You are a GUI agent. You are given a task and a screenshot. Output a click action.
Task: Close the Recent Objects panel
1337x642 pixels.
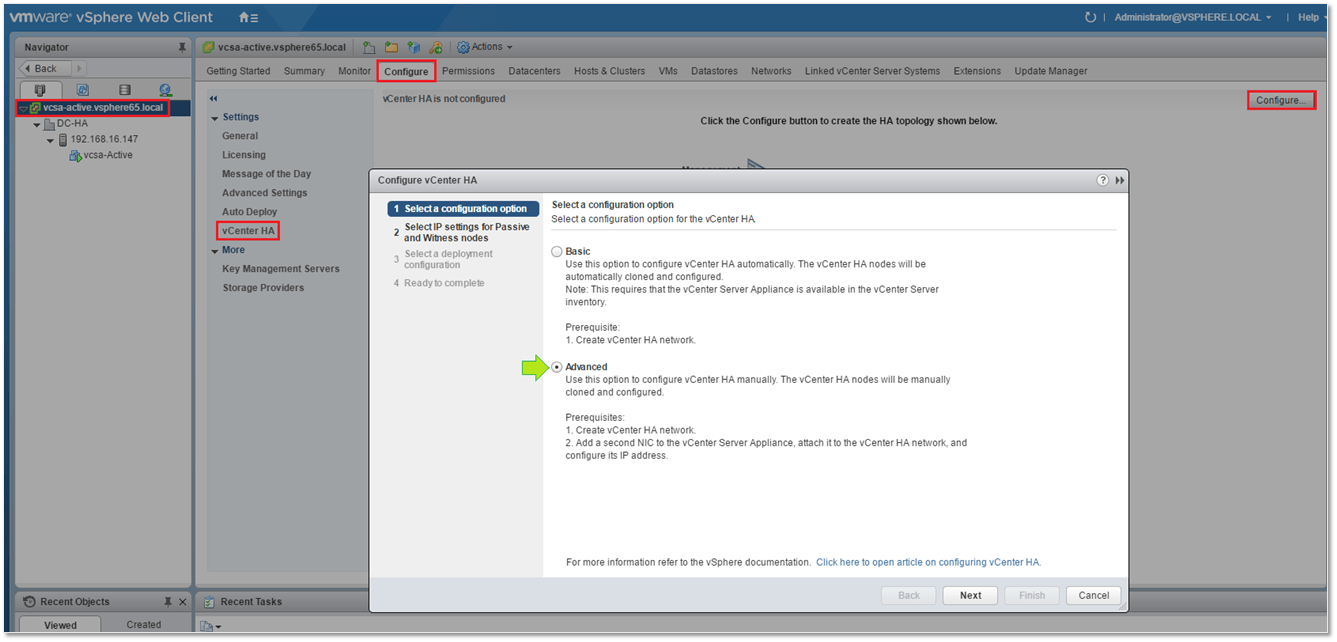[x=182, y=602]
